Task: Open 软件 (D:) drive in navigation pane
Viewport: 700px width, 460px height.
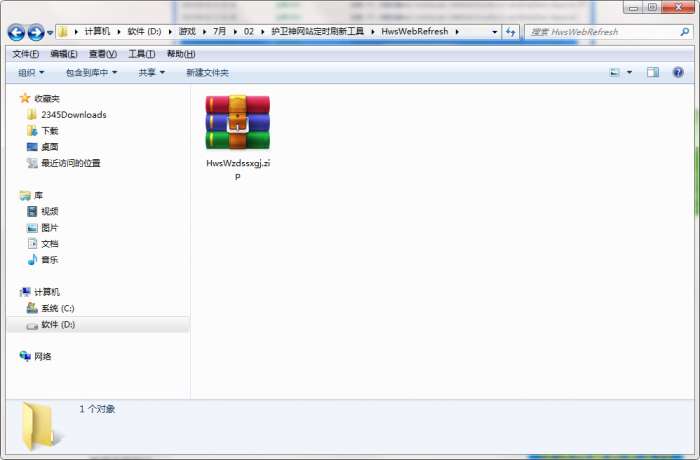Action: (58, 325)
